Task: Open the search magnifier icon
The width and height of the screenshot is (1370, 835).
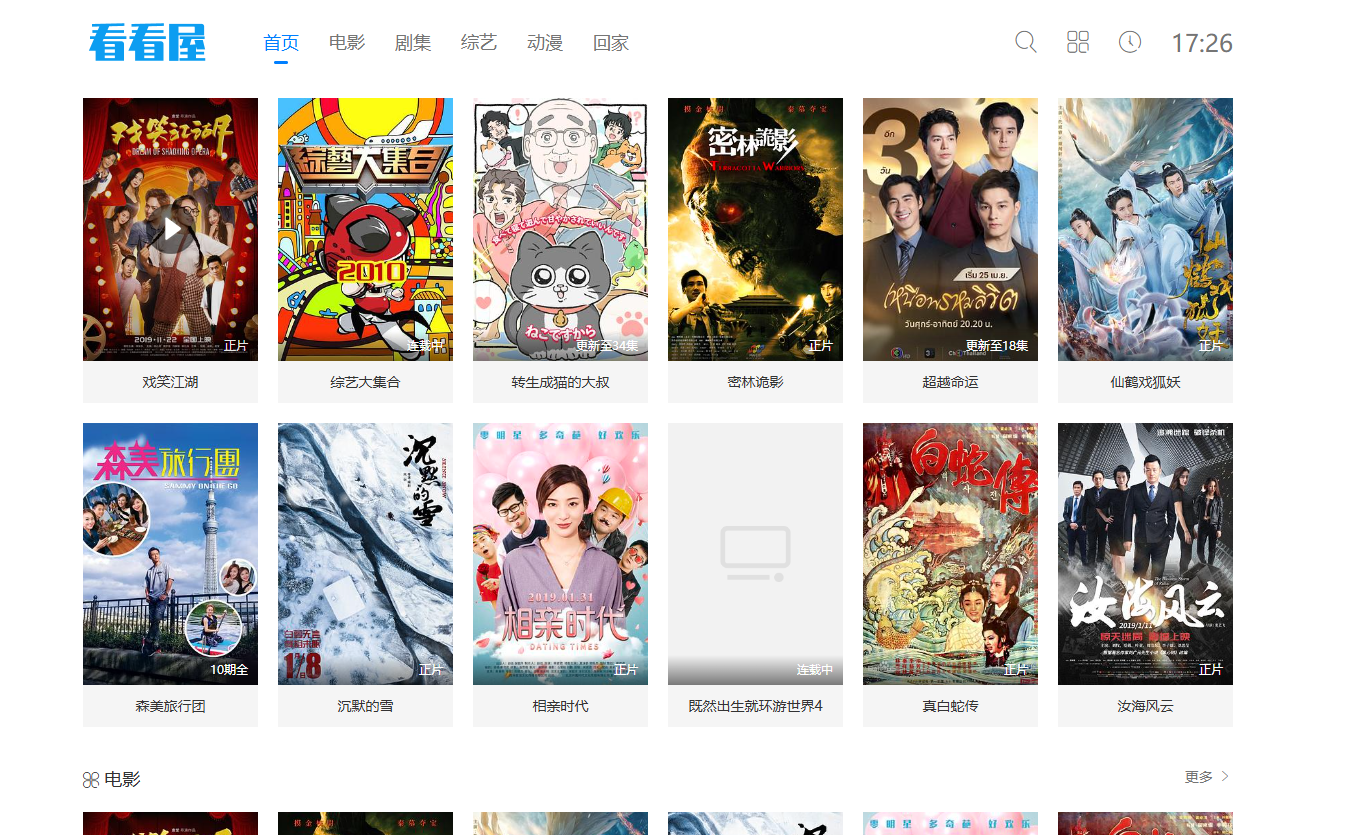Action: 1025,42
